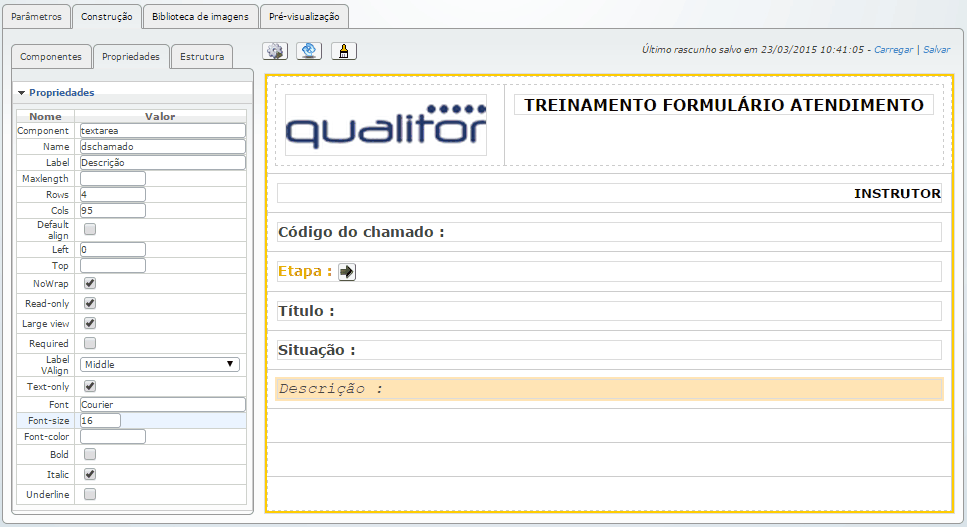Click the arrow icon next to Etapa
This screenshot has height=527, width=967.
click(x=347, y=272)
